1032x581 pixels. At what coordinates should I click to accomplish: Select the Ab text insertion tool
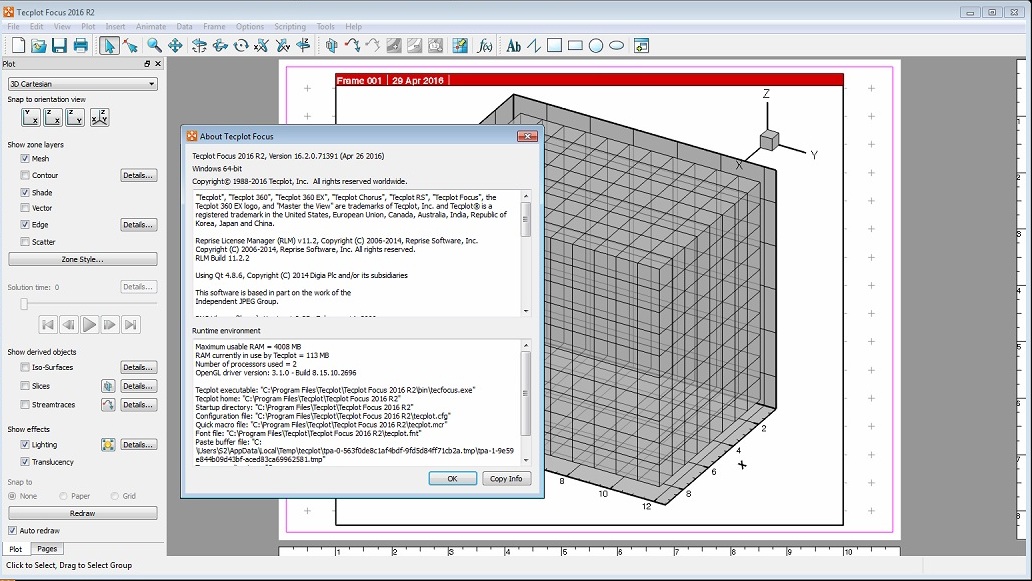[513, 45]
